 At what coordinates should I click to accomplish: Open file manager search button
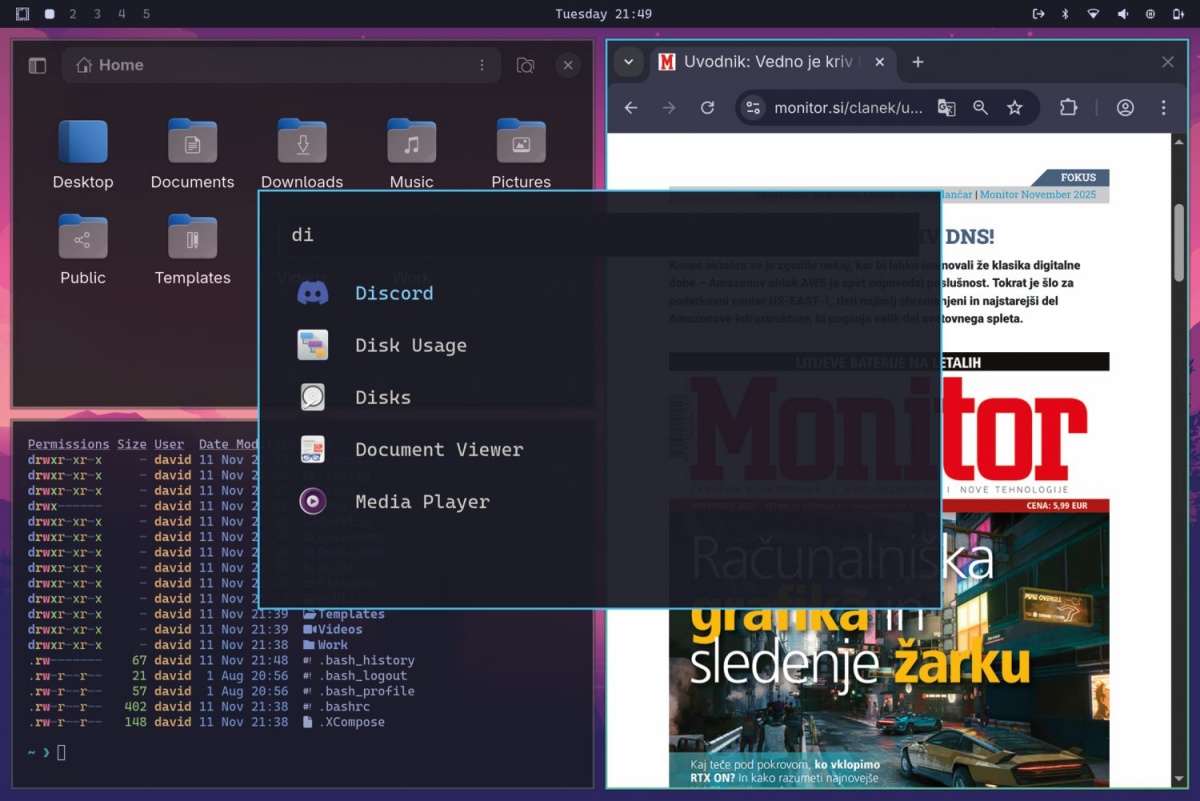tap(525, 65)
